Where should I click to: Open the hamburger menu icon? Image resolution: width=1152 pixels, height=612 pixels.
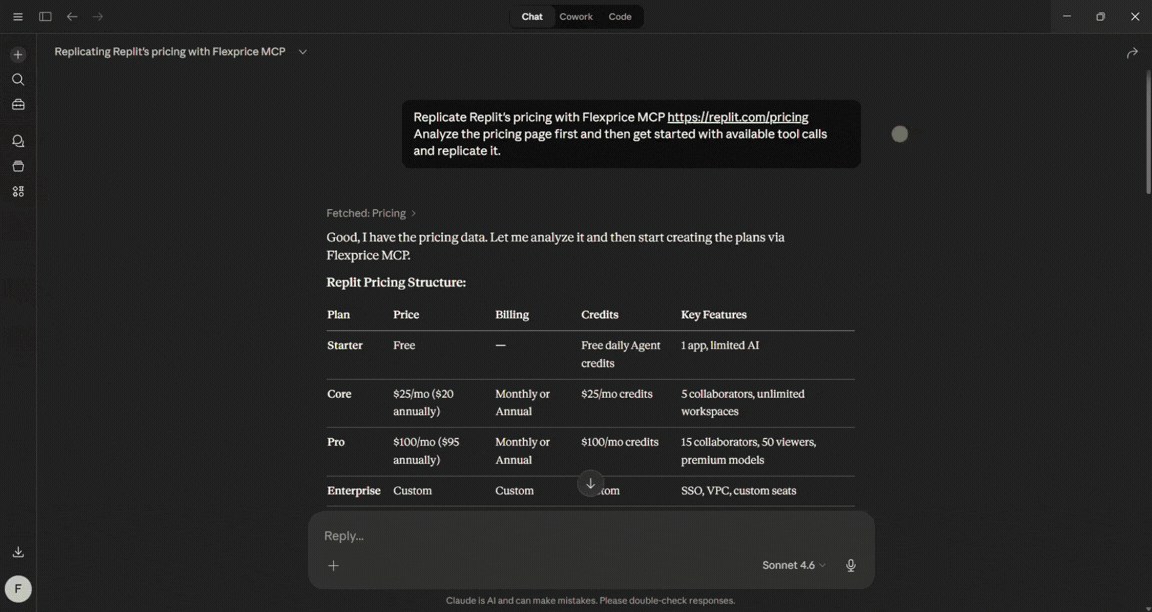[18, 16]
